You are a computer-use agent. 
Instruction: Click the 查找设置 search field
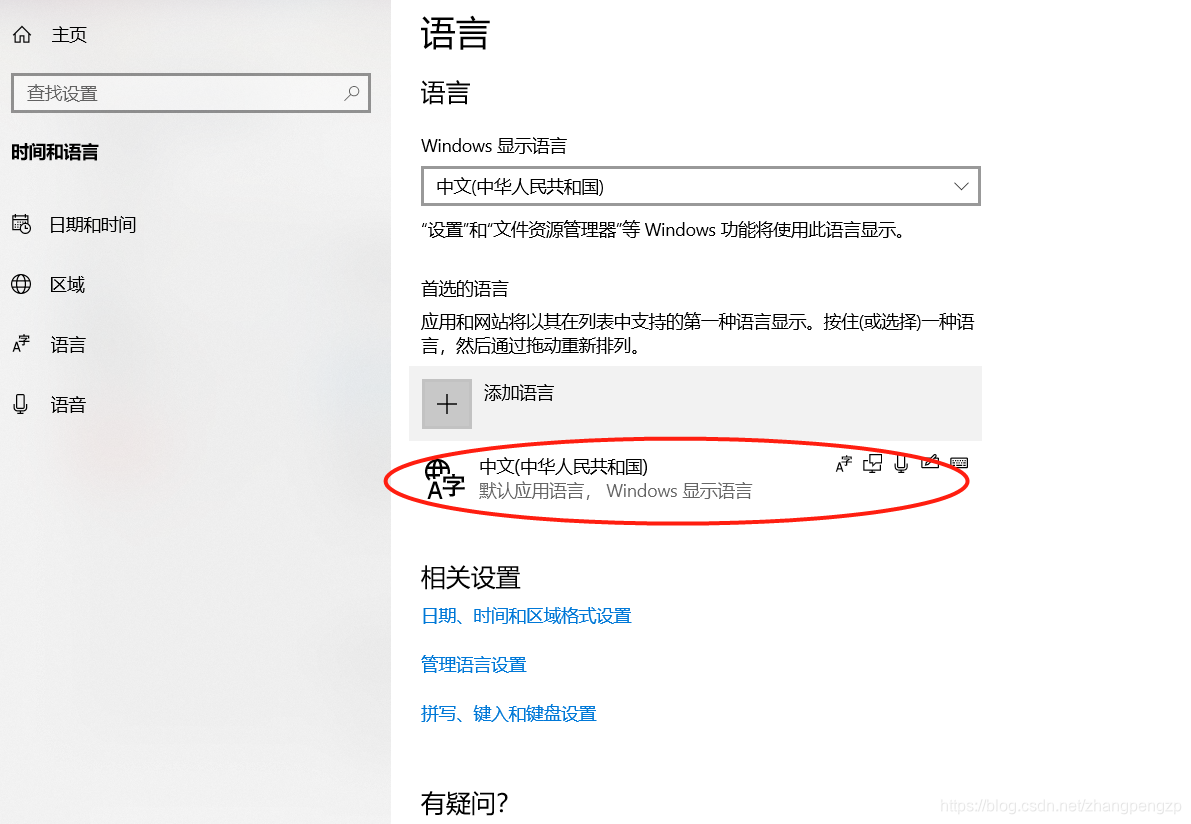click(x=191, y=93)
